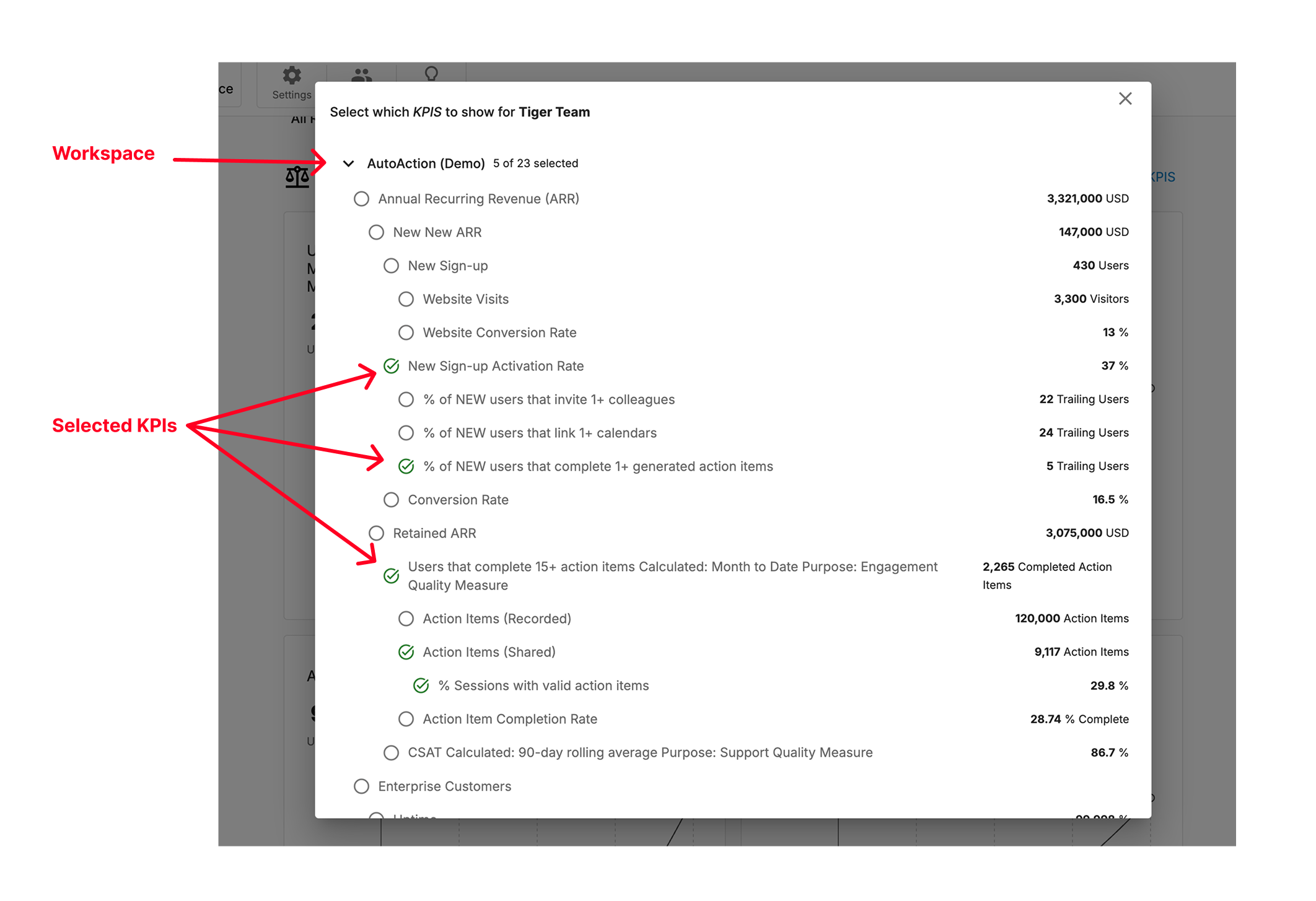Select Action Items (Recorded) KPI
The height and width of the screenshot is (901, 1316).
[406, 619]
